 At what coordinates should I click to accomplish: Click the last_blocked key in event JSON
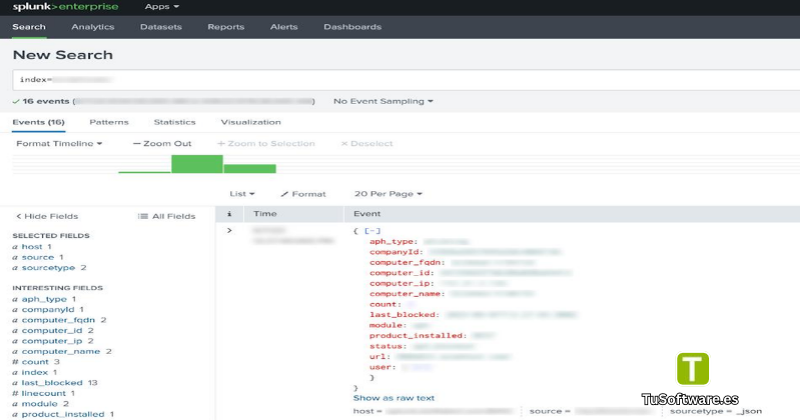point(404,315)
